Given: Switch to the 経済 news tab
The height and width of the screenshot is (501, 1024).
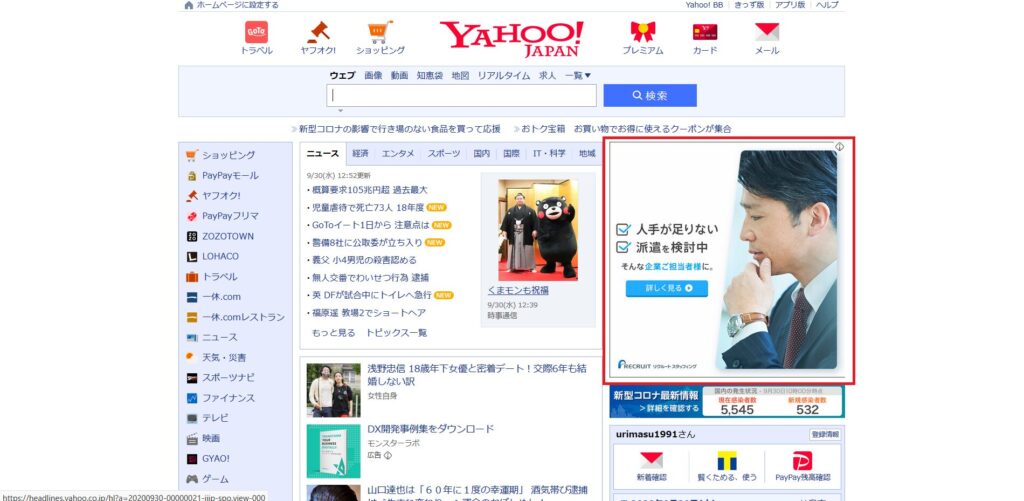Looking at the screenshot, I should pyautogui.click(x=360, y=154).
